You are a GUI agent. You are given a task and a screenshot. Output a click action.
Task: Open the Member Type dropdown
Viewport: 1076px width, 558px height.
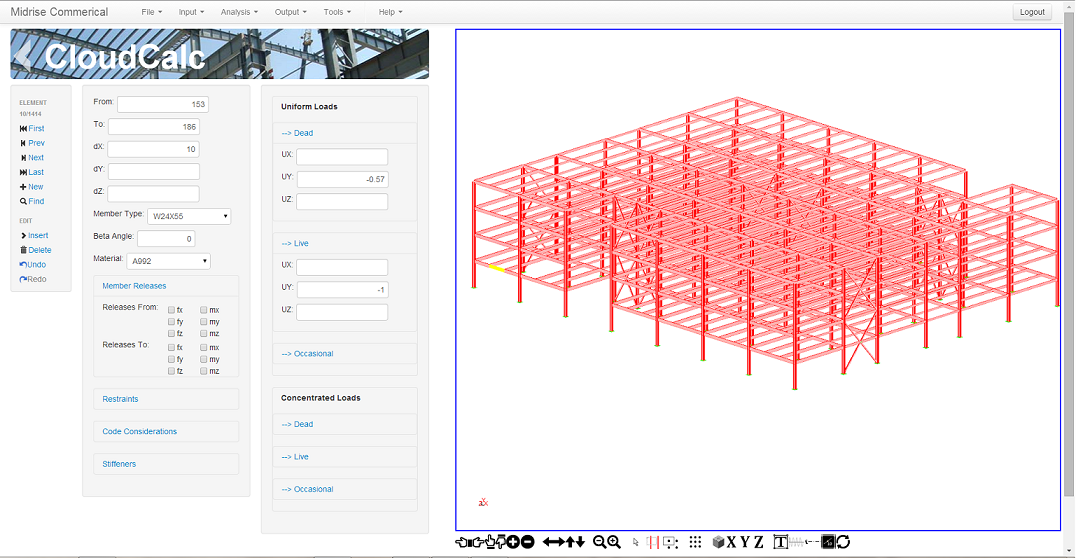point(189,216)
